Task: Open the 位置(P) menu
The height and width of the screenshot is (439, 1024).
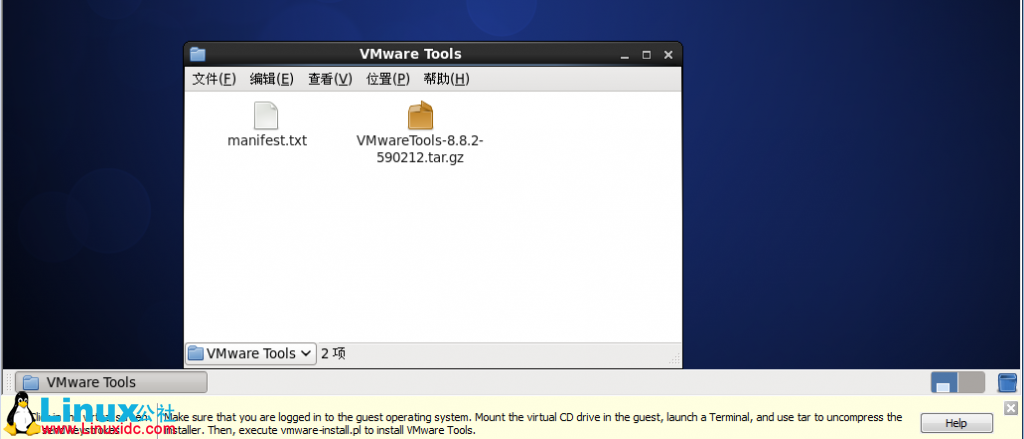Action: [x=388, y=79]
